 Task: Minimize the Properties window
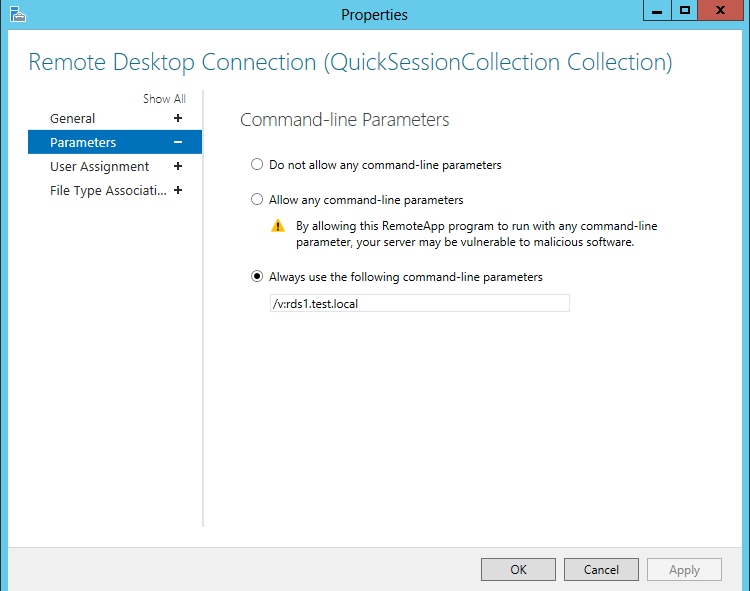657,11
